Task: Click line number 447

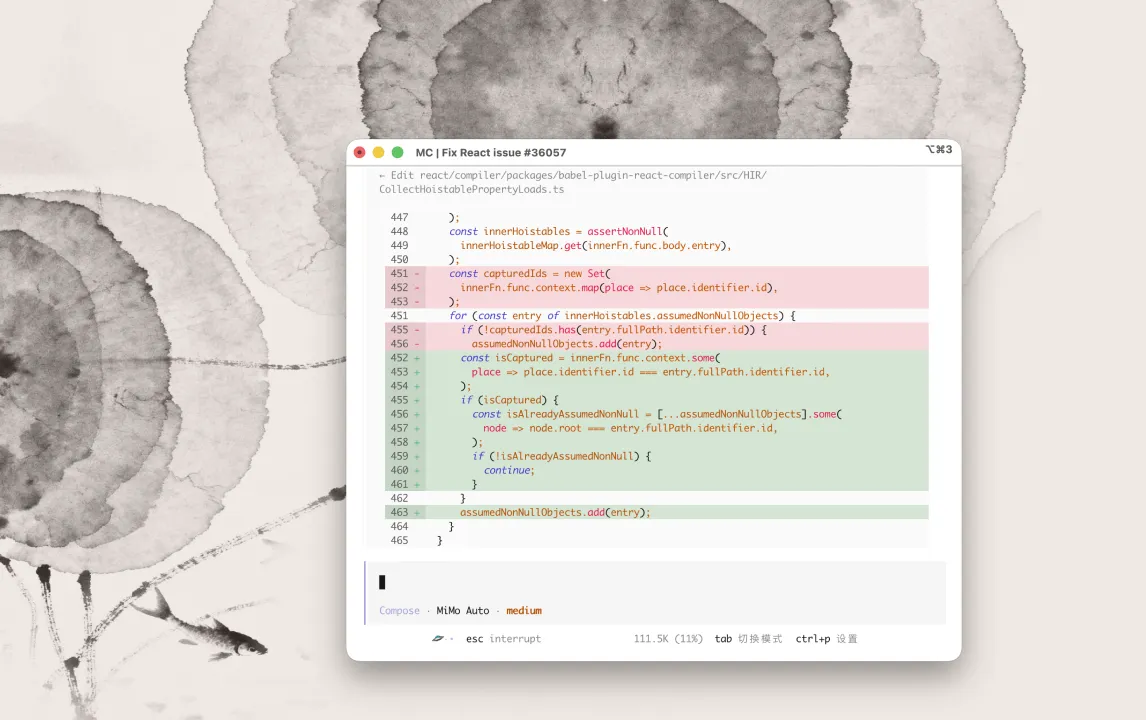Action: point(399,217)
